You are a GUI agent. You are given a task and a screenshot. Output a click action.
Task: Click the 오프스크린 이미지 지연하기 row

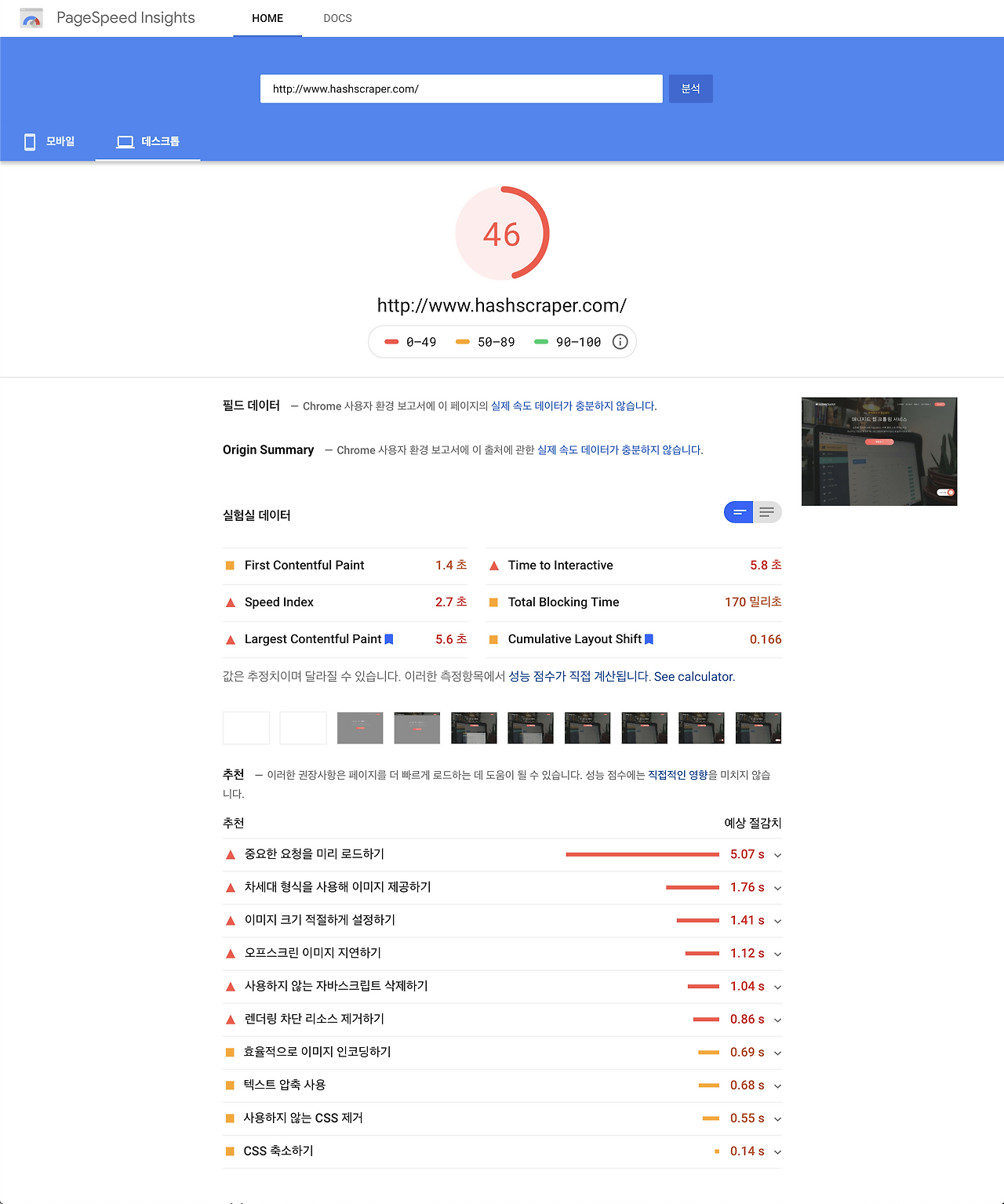tap(502, 954)
